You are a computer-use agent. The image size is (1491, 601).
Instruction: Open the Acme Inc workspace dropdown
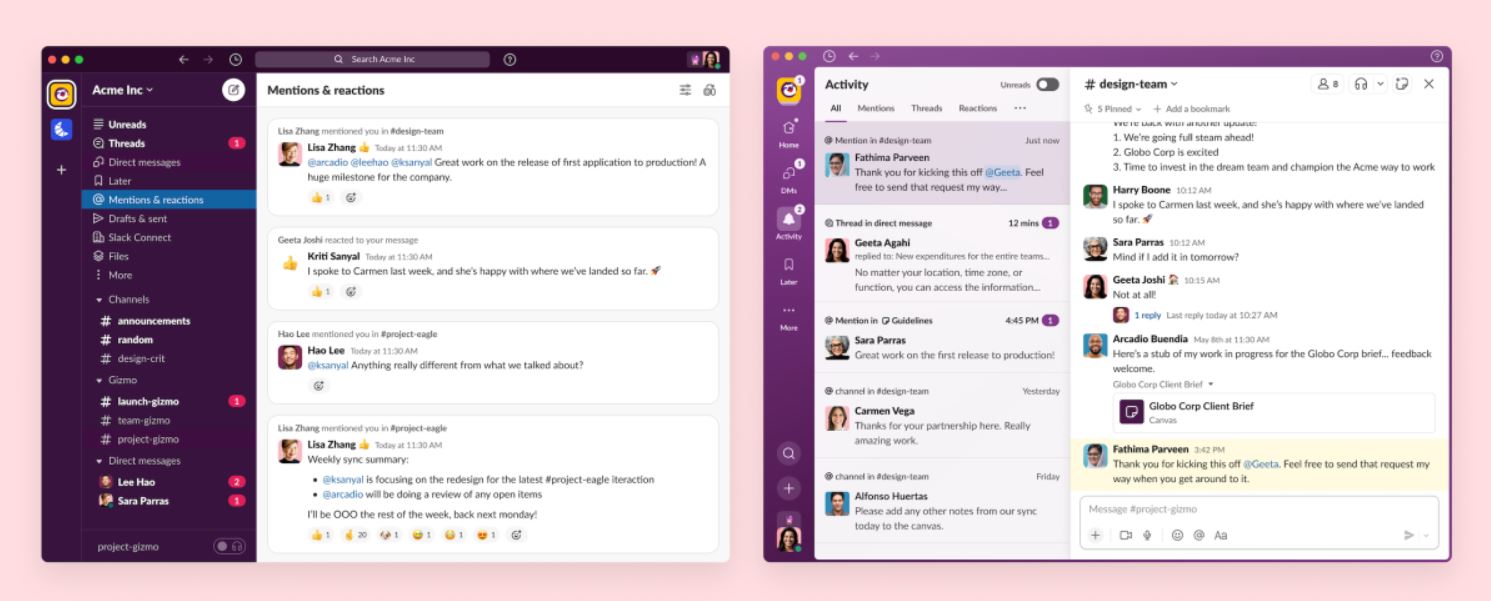click(123, 90)
